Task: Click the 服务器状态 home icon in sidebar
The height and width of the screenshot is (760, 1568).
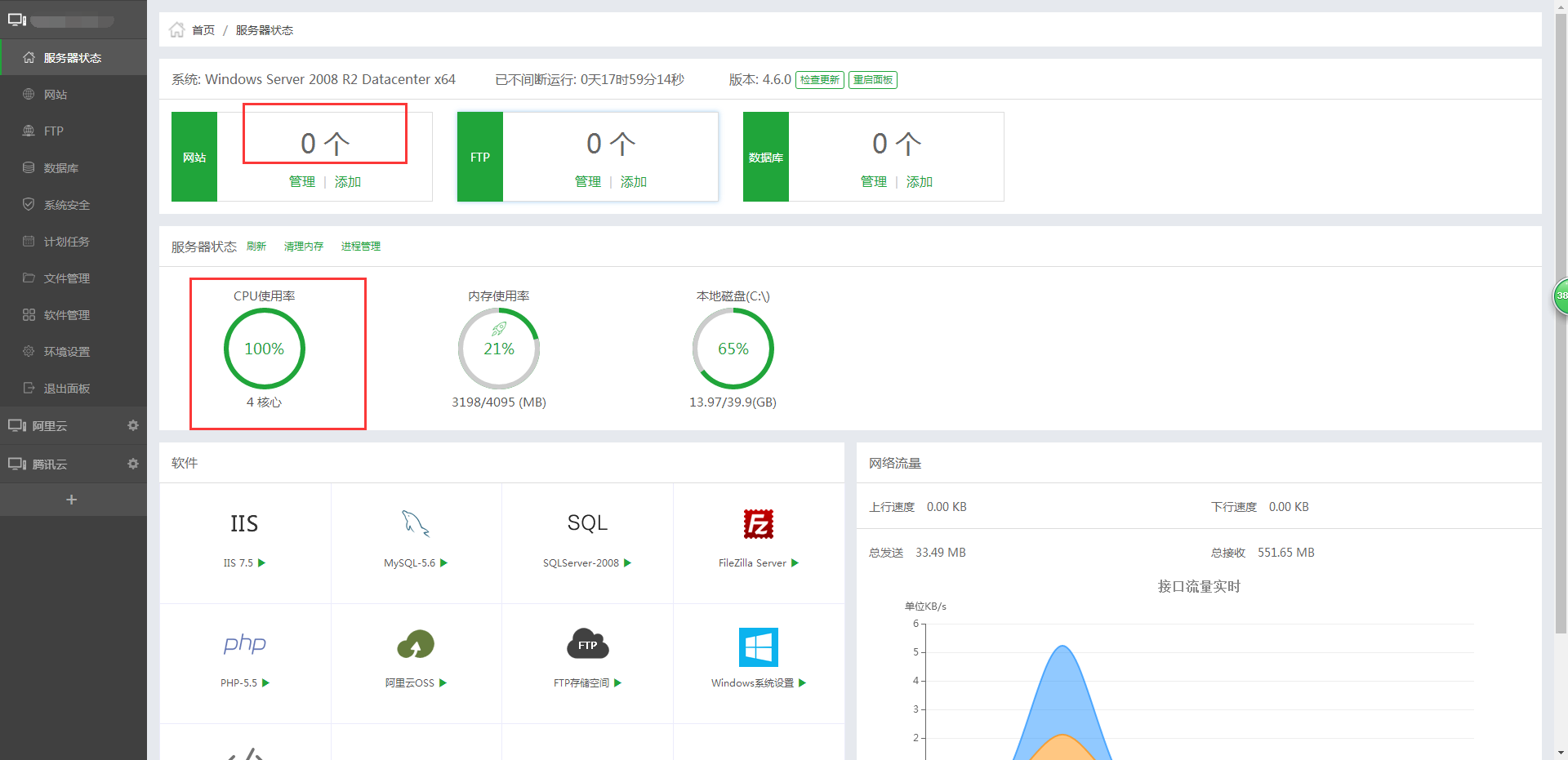Action: tap(29, 57)
